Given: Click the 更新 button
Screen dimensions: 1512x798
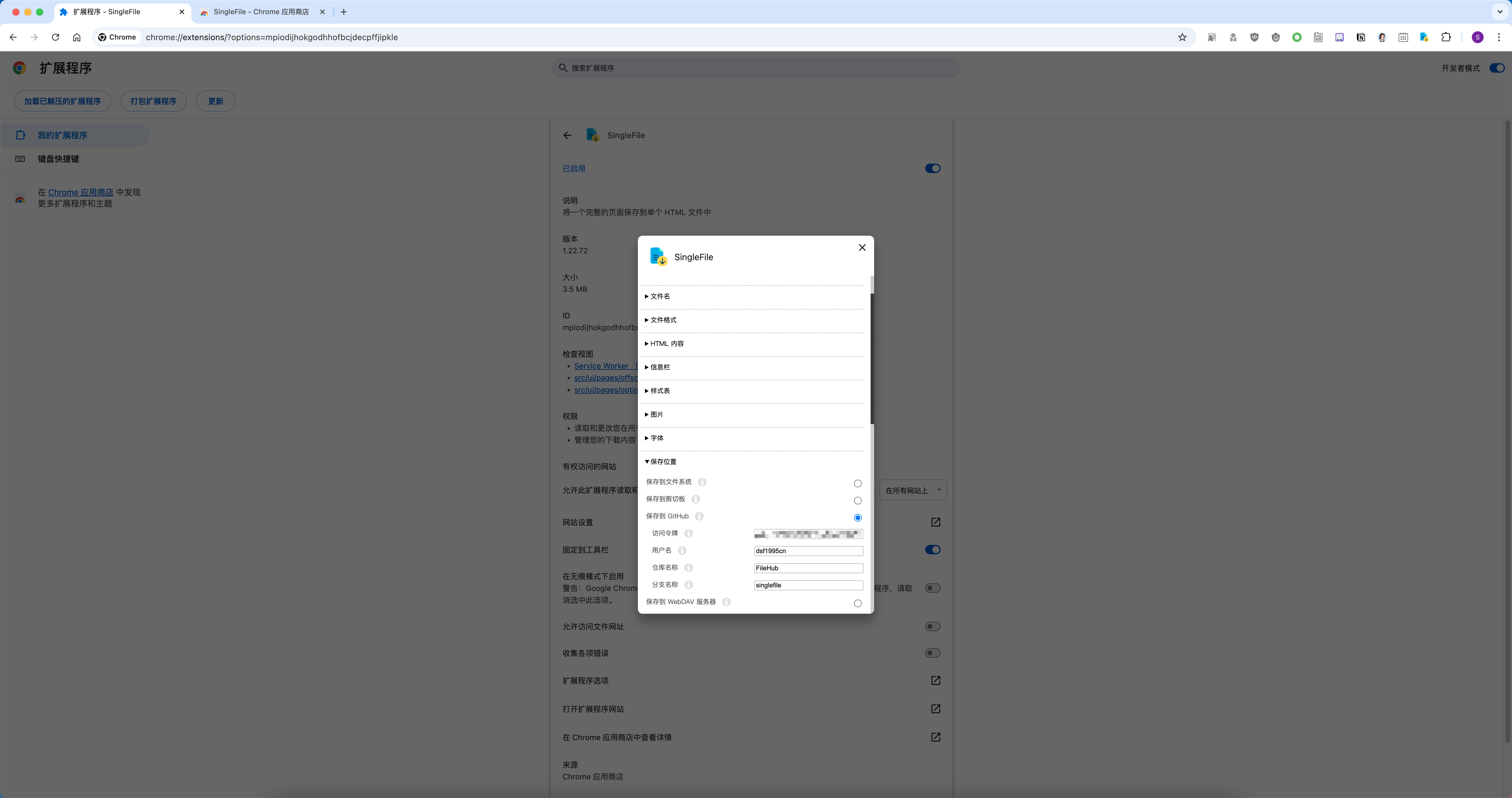Looking at the screenshot, I should [215, 101].
